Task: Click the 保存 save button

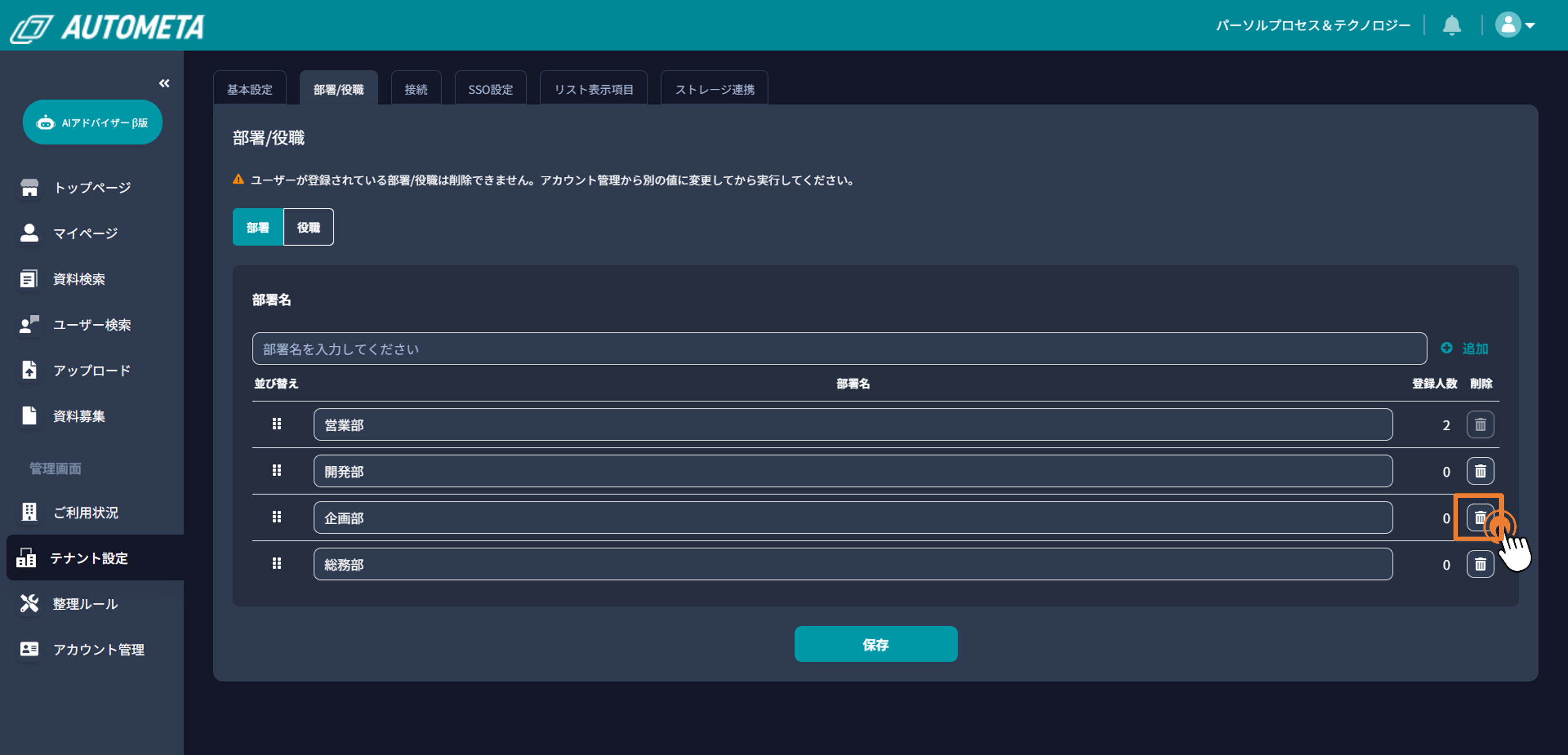Action: coord(875,644)
